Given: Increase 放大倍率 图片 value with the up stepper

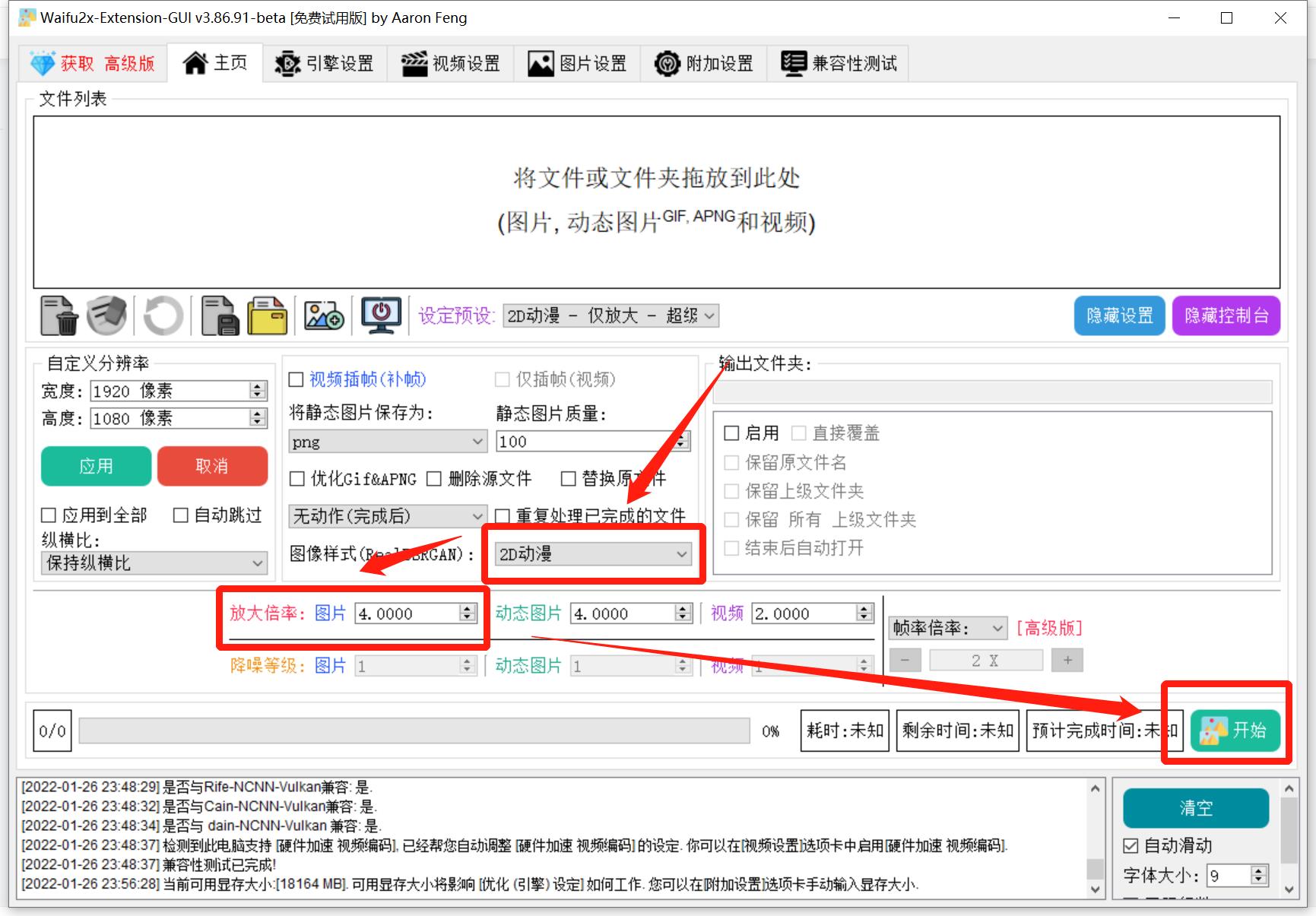Looking at the screenshot, I should (466, 609).
